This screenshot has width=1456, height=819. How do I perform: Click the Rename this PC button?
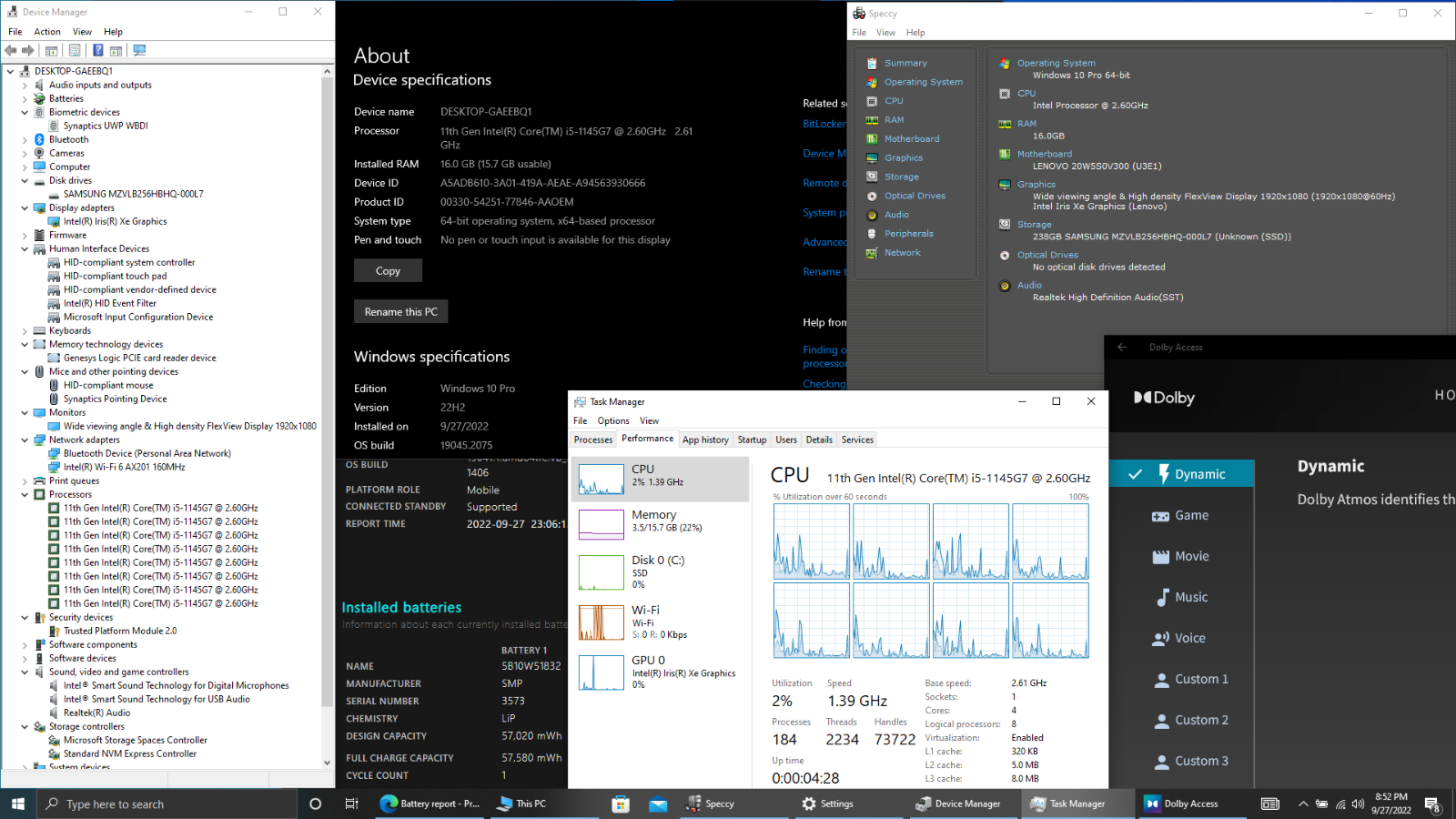tap(400, 311)
